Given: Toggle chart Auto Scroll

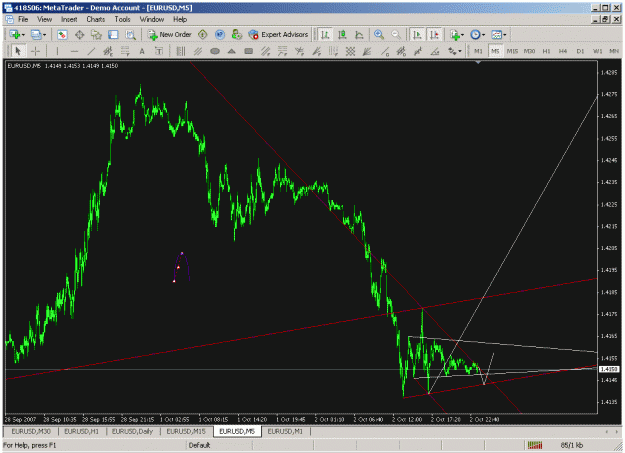Looking at the screenshot, I should coord(417,35).
